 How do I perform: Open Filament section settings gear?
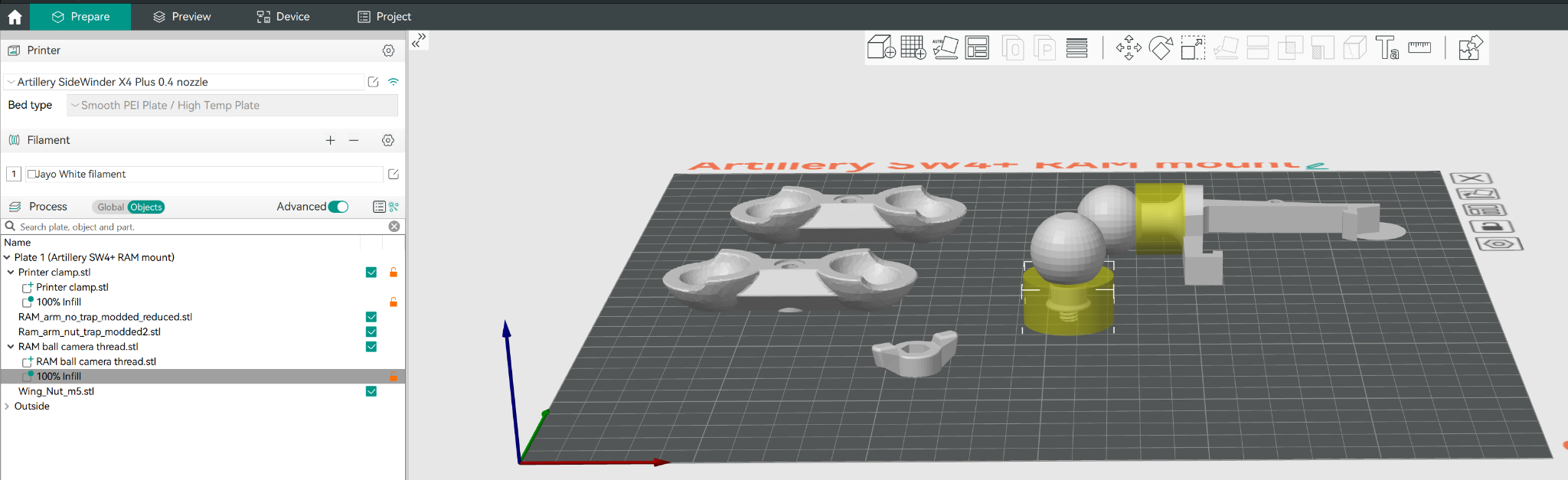point(388,140)
